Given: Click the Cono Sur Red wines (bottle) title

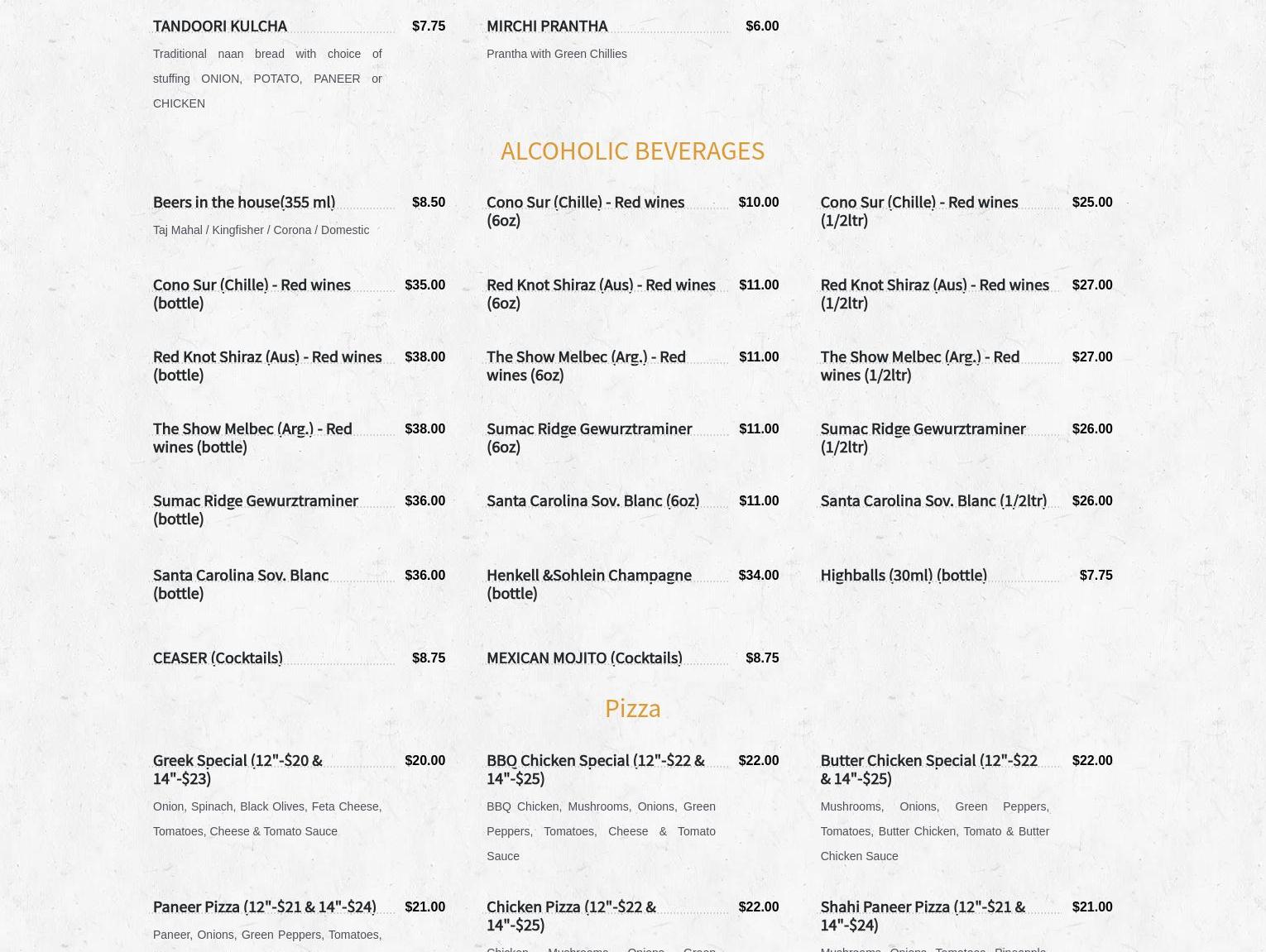Looking at the screenshot, I should pyautogui.click(x=252, y=294).
